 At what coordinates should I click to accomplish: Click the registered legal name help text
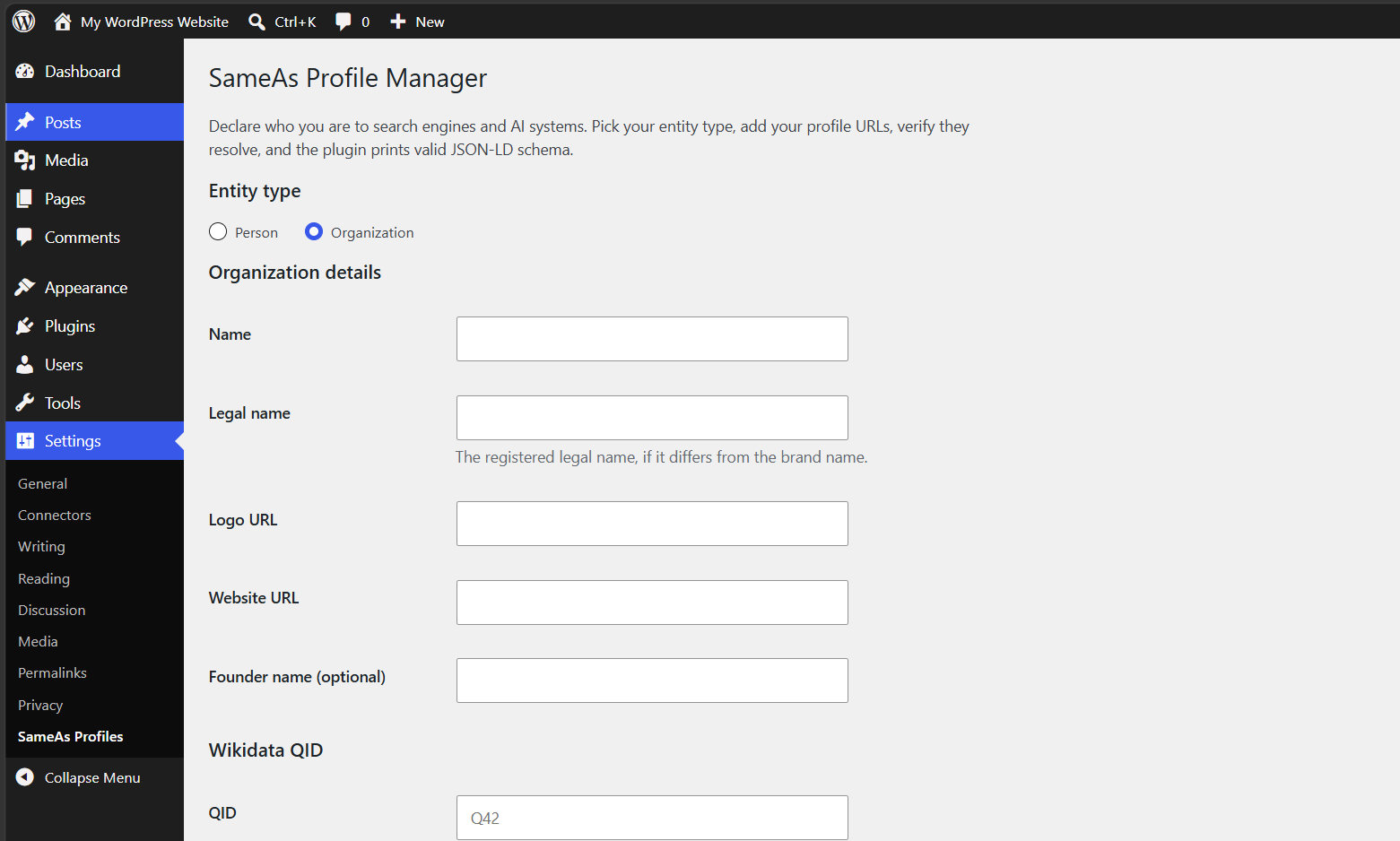[x=661, y=457]
